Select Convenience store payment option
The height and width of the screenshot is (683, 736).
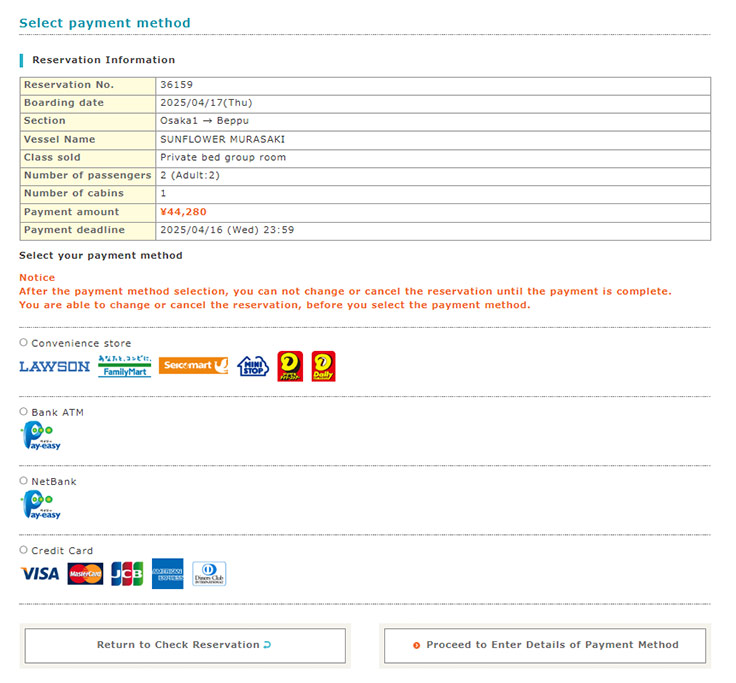click(x=24, y=343)
